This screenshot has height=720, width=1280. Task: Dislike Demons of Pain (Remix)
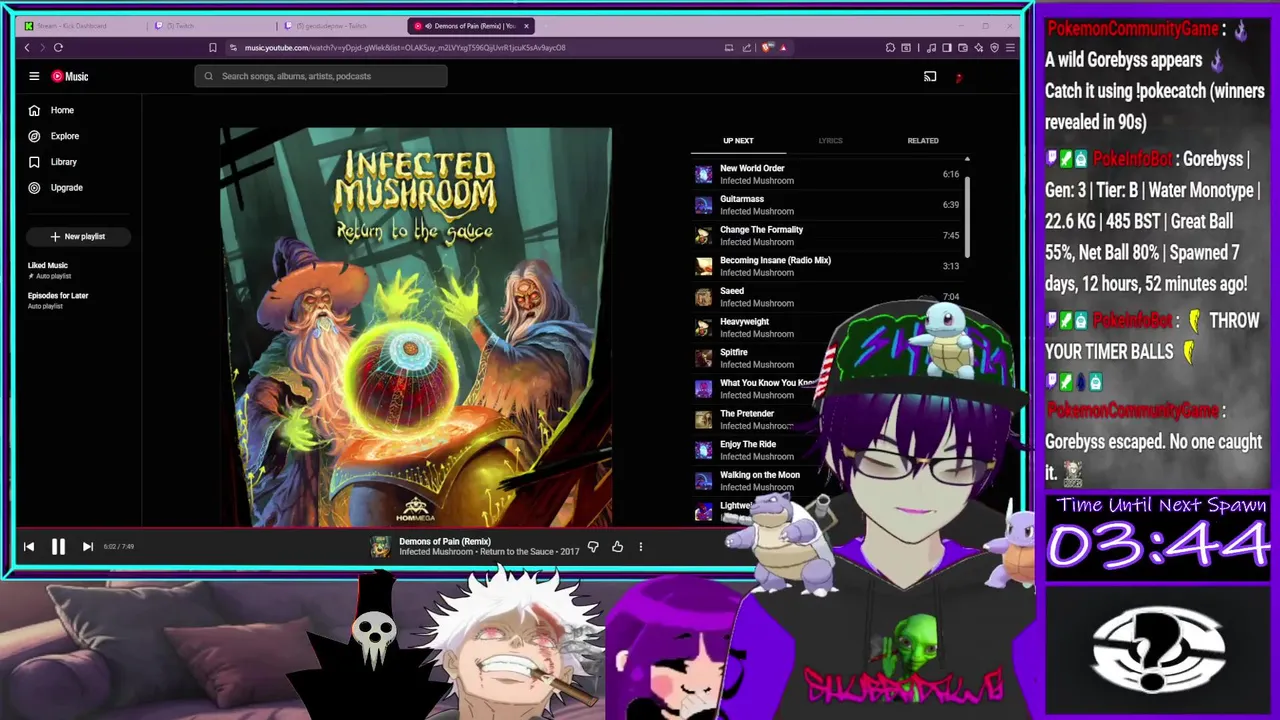593,546
